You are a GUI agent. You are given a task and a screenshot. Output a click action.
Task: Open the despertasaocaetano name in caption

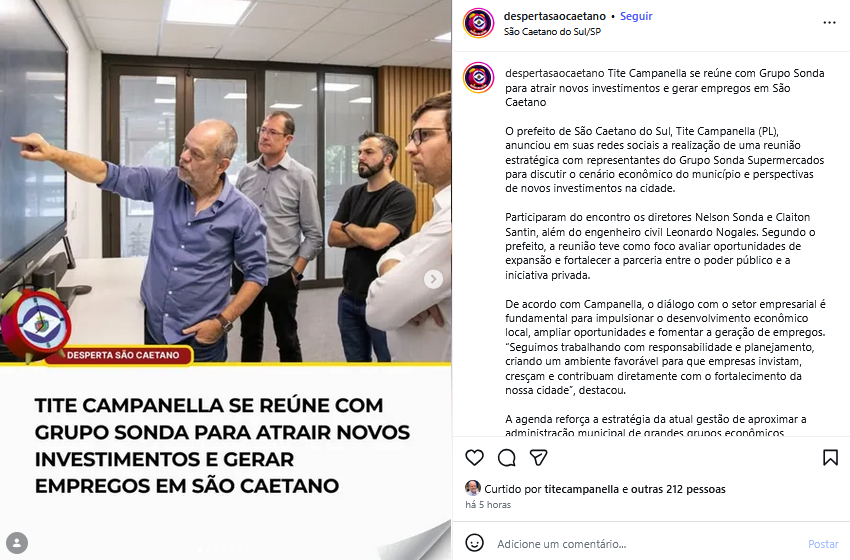coord(555,73)
